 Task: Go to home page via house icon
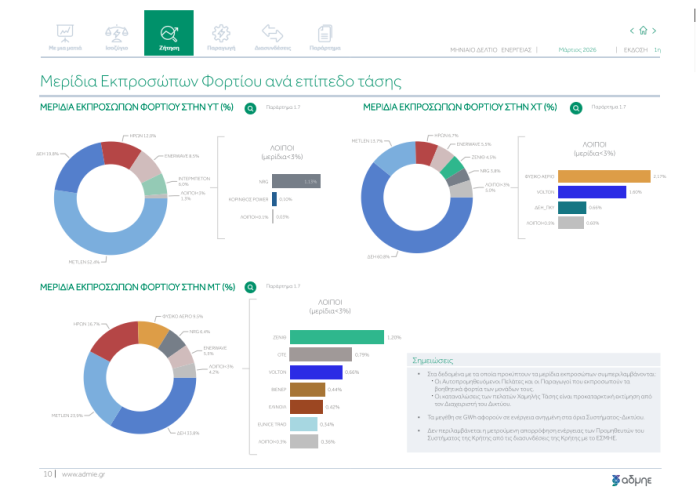[643, 30]
